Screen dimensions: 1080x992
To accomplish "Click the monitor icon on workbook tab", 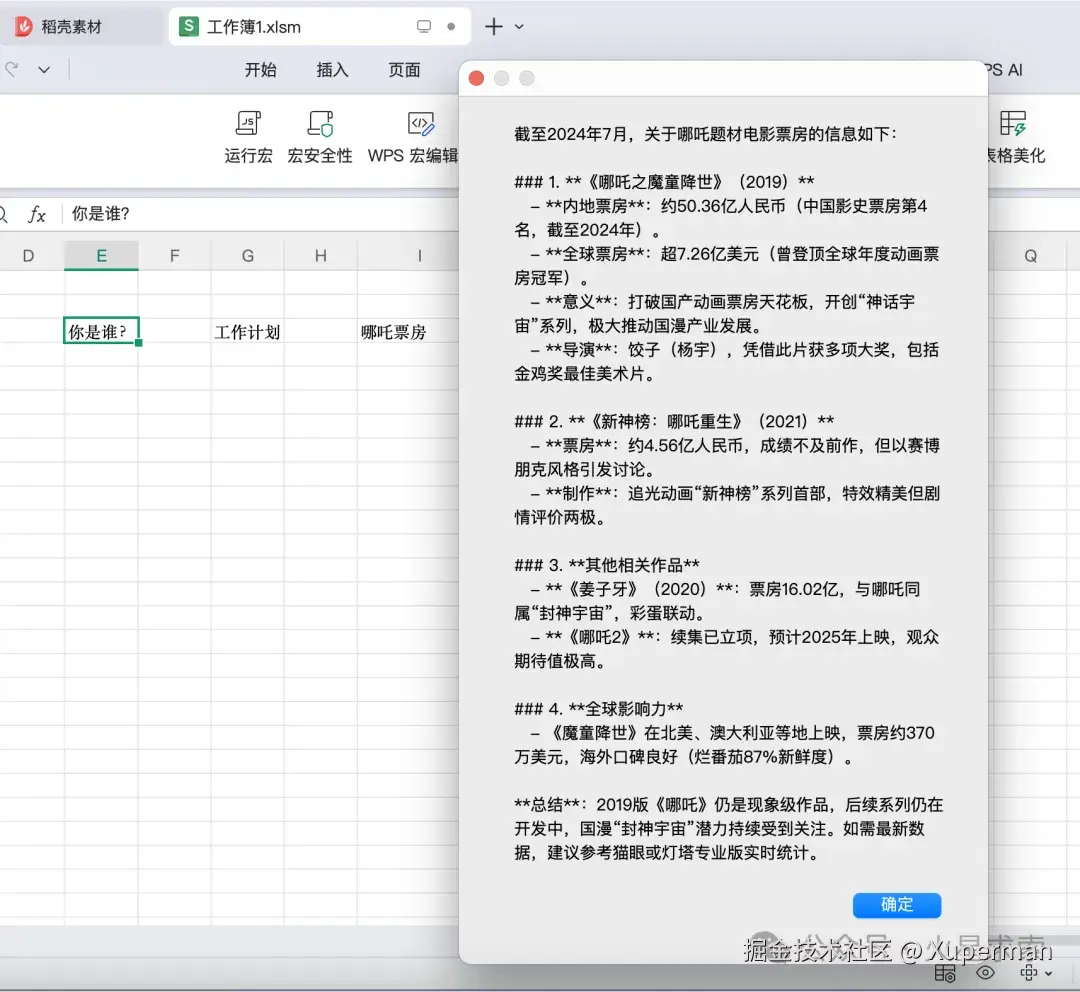I will [x=424, y=27].
